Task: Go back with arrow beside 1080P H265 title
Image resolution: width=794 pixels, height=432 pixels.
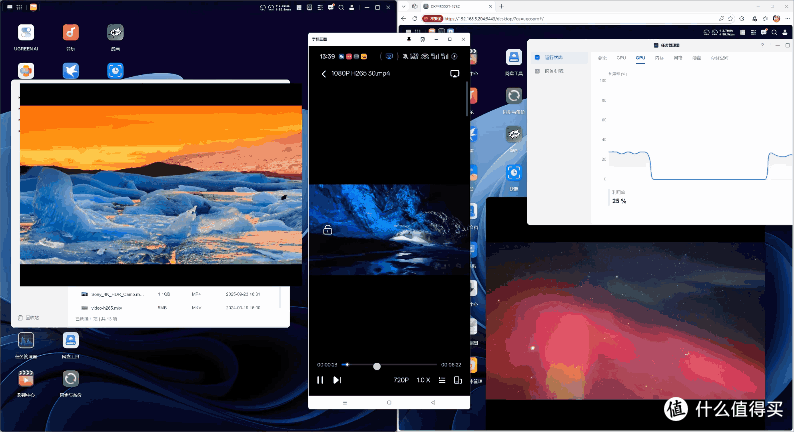Action: [324, 74]
